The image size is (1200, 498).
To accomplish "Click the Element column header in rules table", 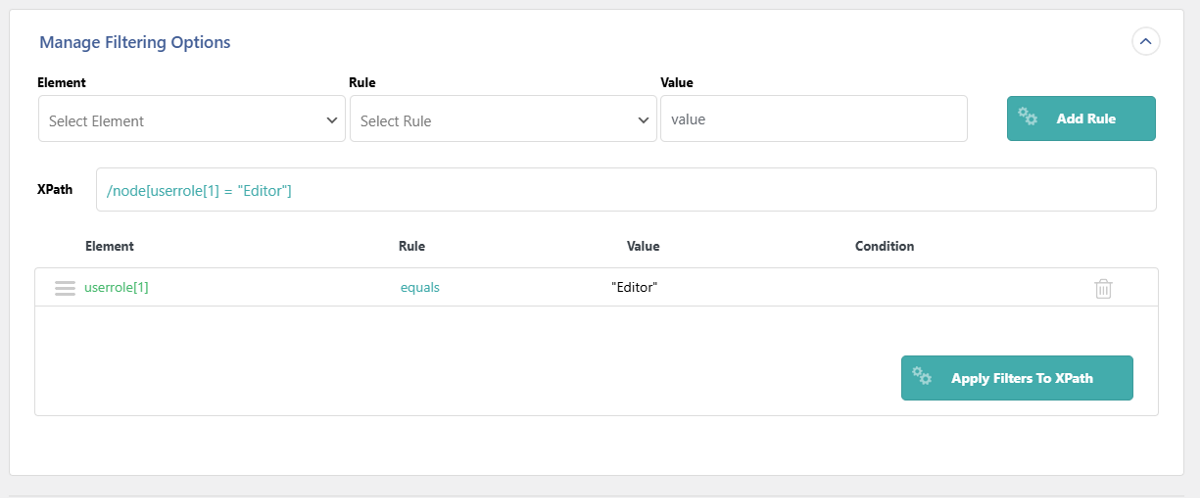I will point(110,246).
